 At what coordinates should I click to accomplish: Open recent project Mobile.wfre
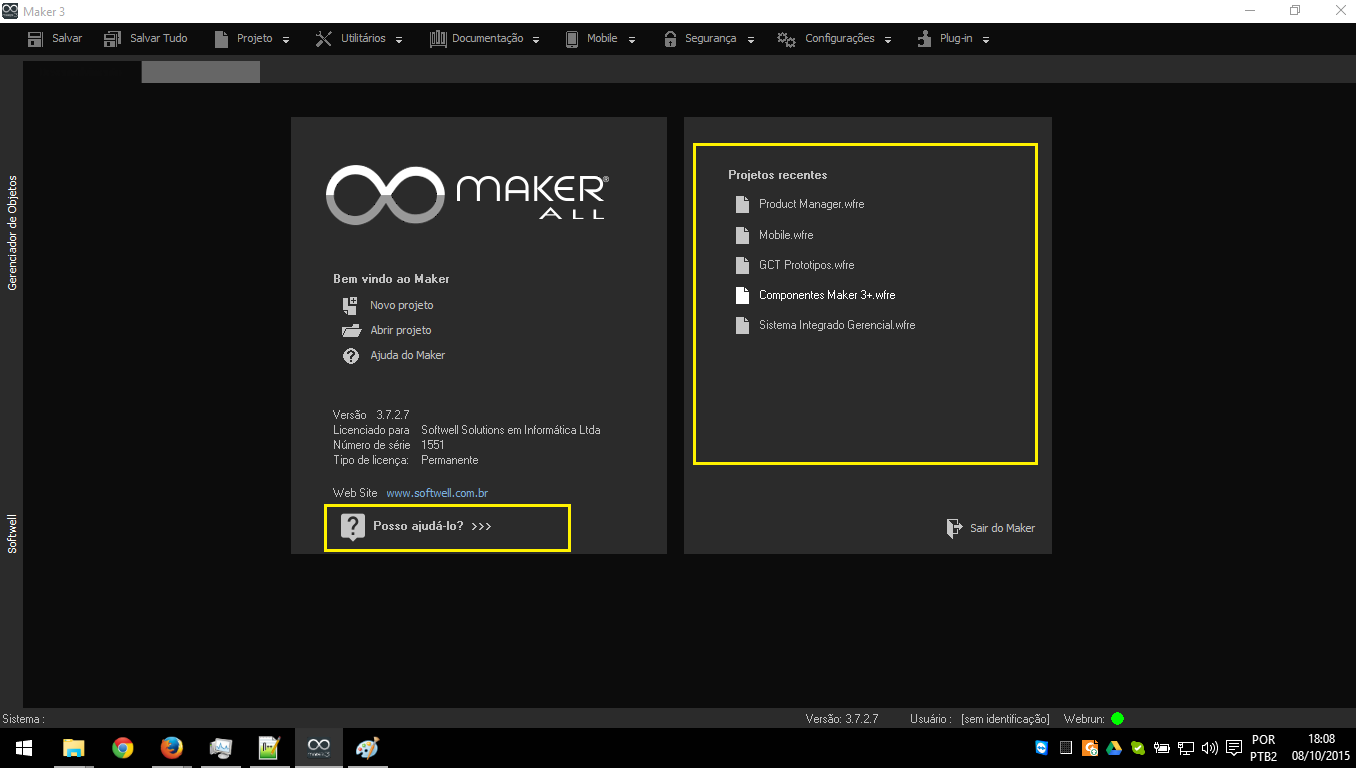(786, 236)
